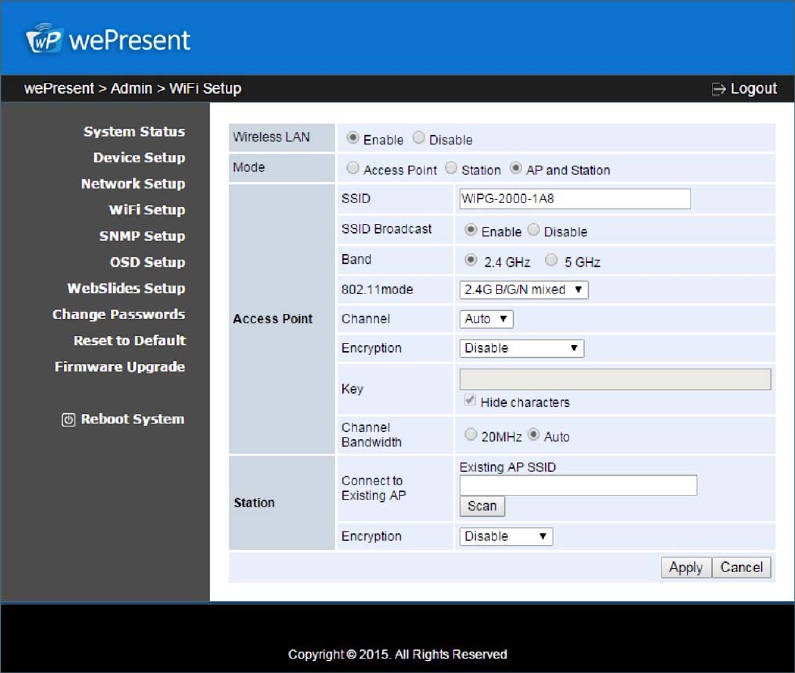Enable SSID Broadcast
The width and height of the screenshot is (795, 673).
point(471,230)
